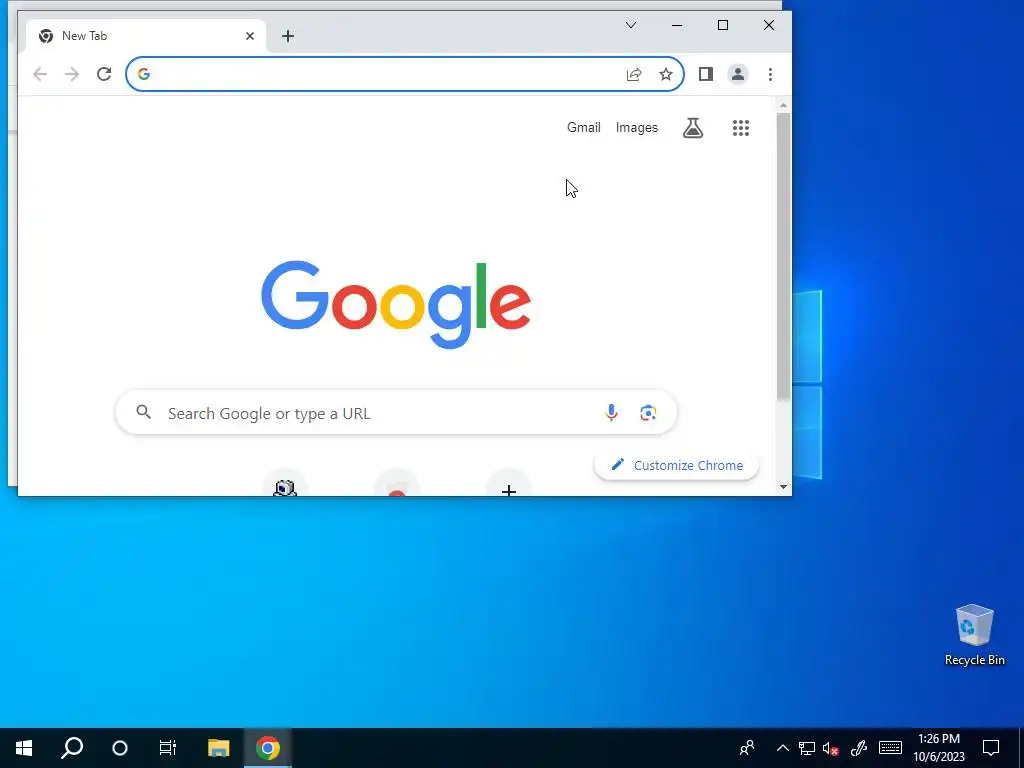Reload the current page
Image resolution: width=1024 pixels, height=768 pixels.
104,74
